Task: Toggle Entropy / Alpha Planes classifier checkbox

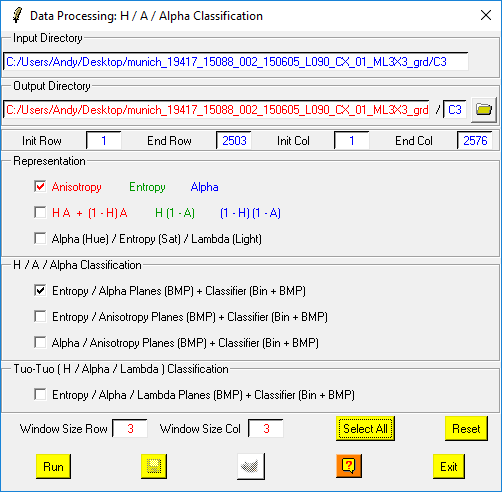Action: click(x=40, y=290)
